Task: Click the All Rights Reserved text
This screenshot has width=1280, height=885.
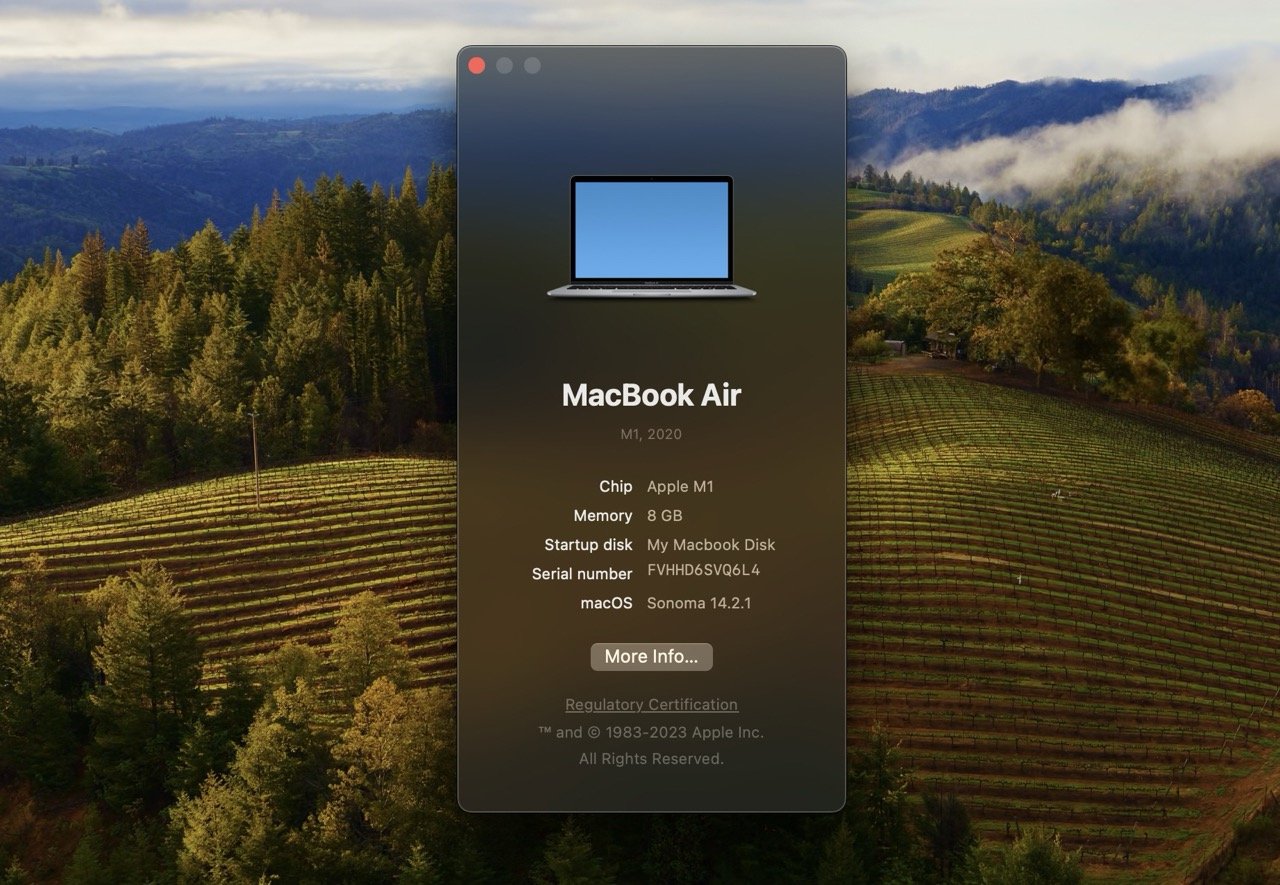Action: (651, 759)
